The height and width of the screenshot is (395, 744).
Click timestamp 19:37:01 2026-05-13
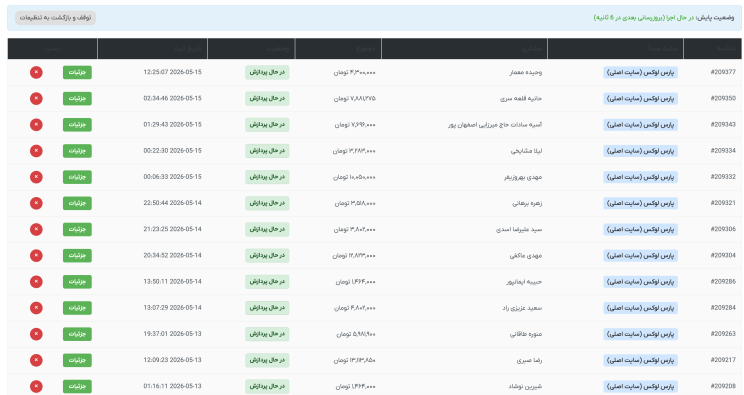[172, 334]
